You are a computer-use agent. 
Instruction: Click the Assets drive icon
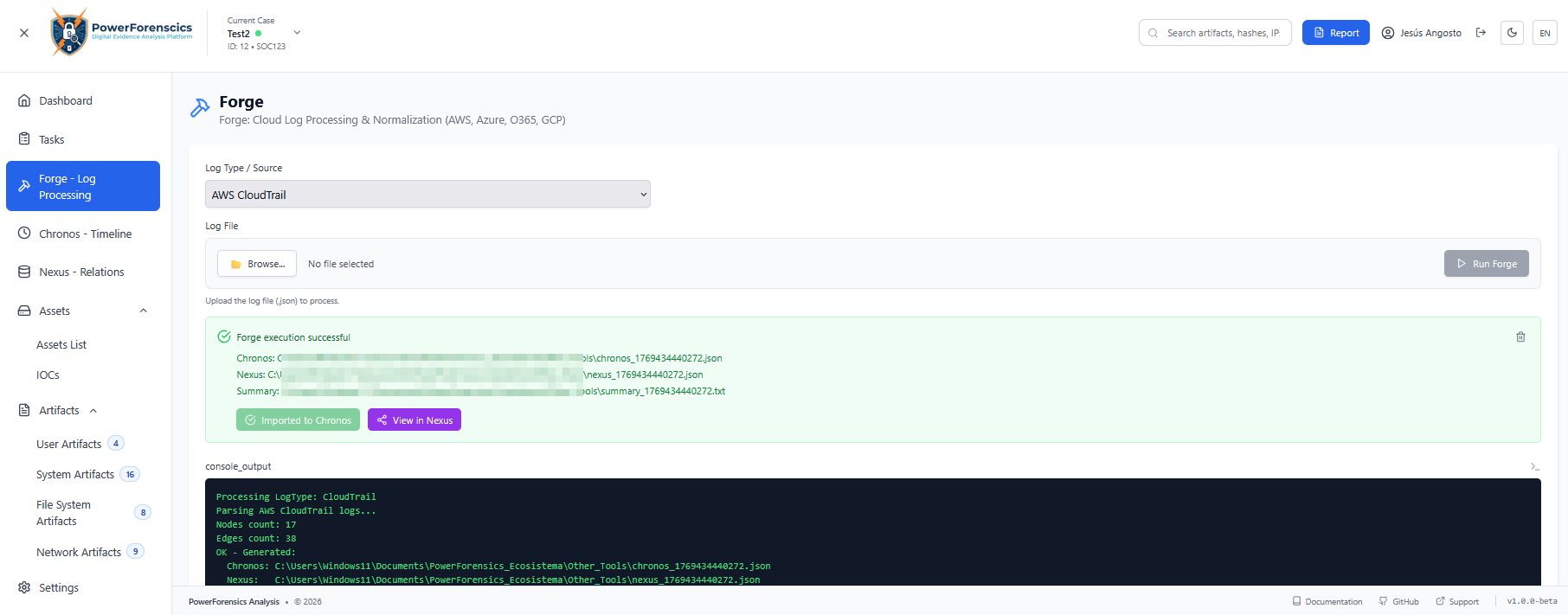[x=24, y=311]
